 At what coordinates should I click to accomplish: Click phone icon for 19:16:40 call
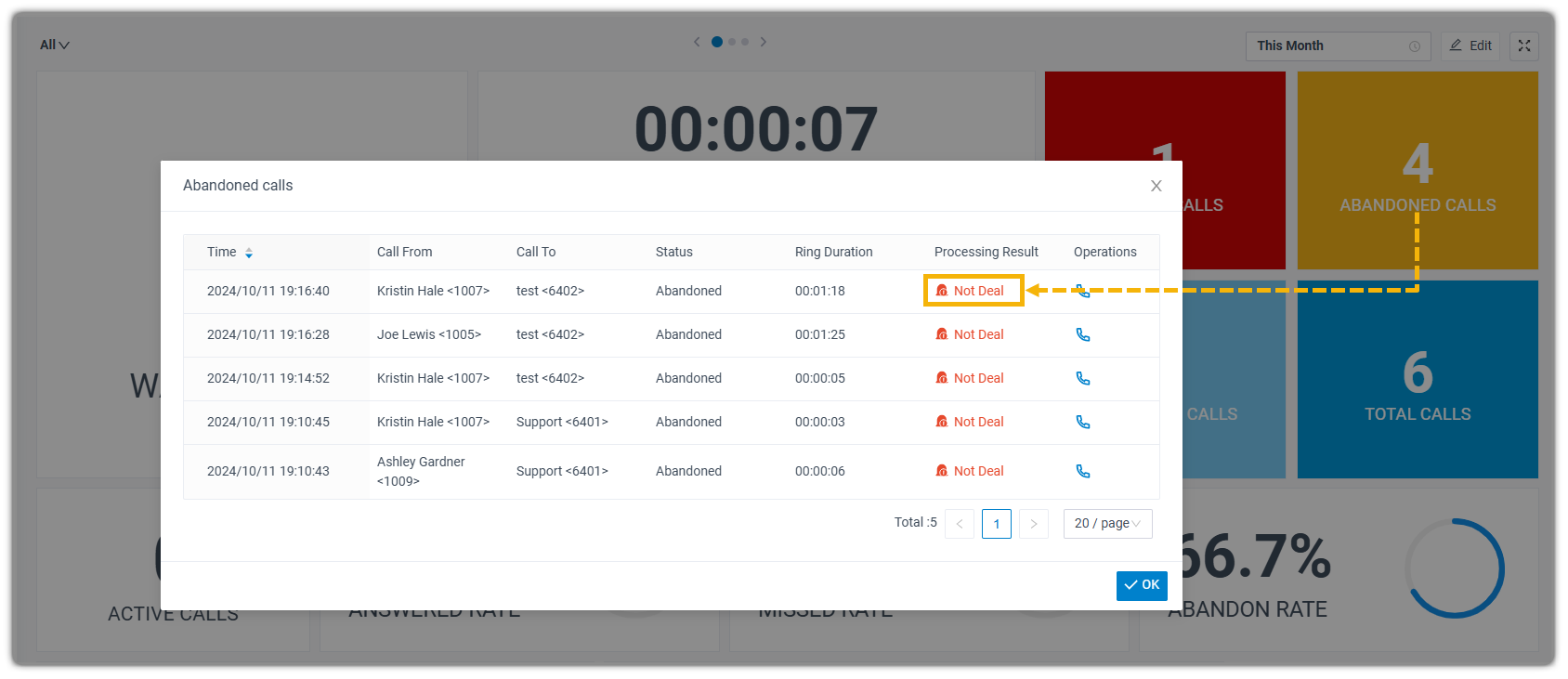coord(1082,291)
